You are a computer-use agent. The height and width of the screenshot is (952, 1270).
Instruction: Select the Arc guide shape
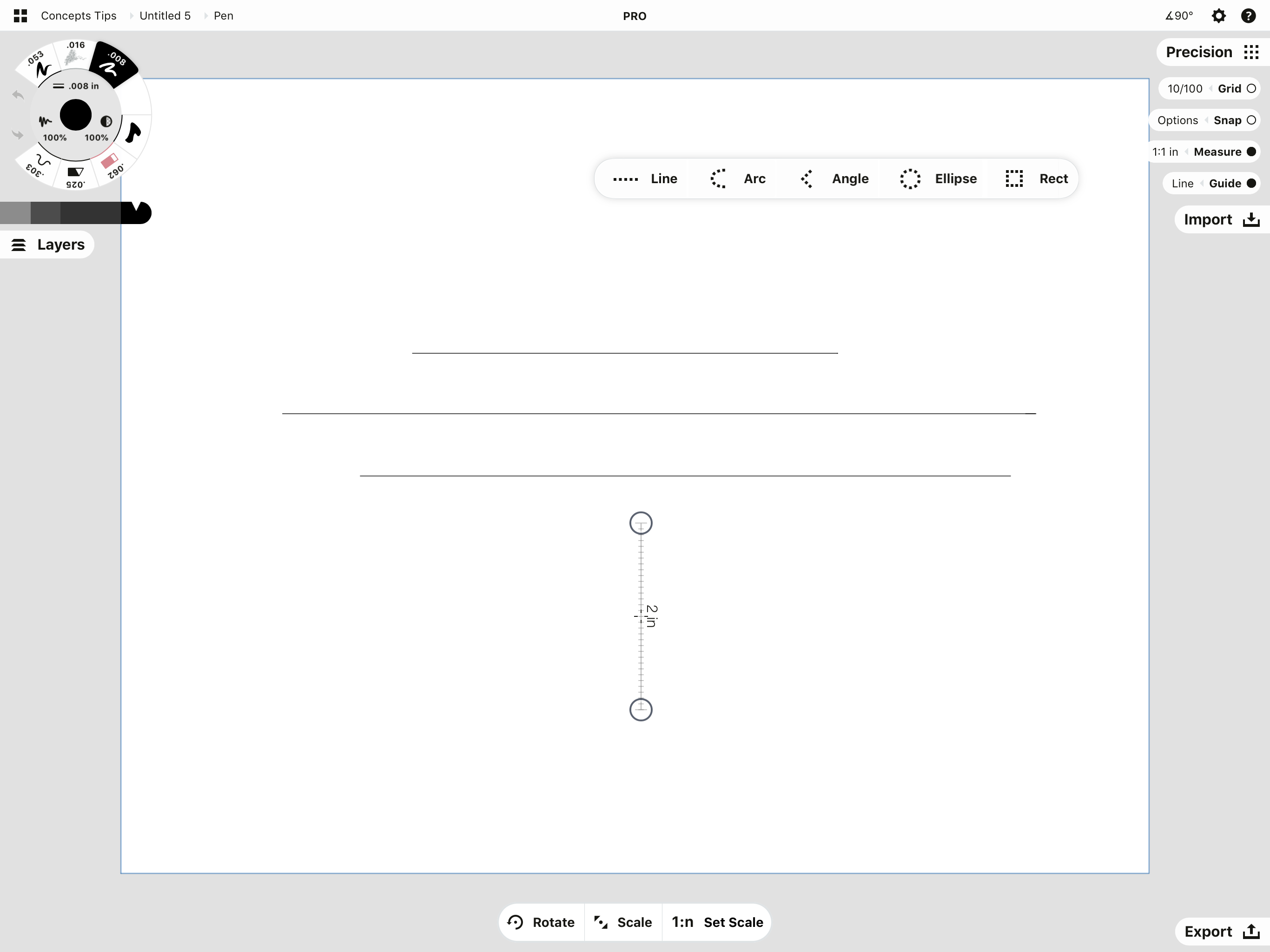tap(738, 178)
